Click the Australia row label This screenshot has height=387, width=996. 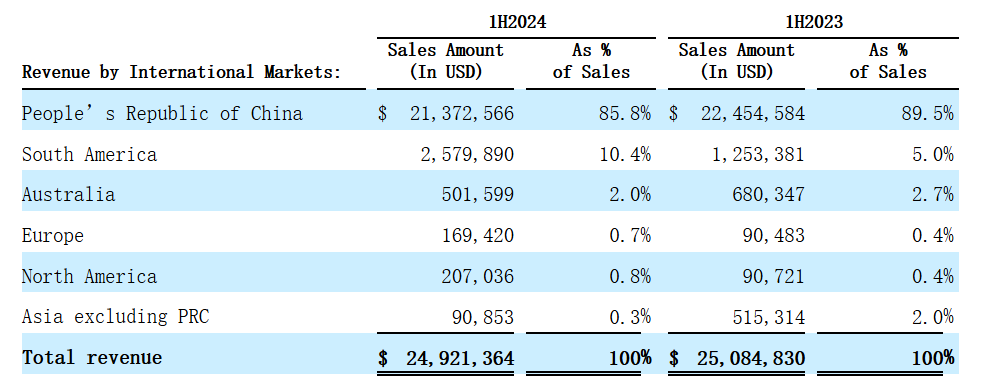tap(68, 194)
